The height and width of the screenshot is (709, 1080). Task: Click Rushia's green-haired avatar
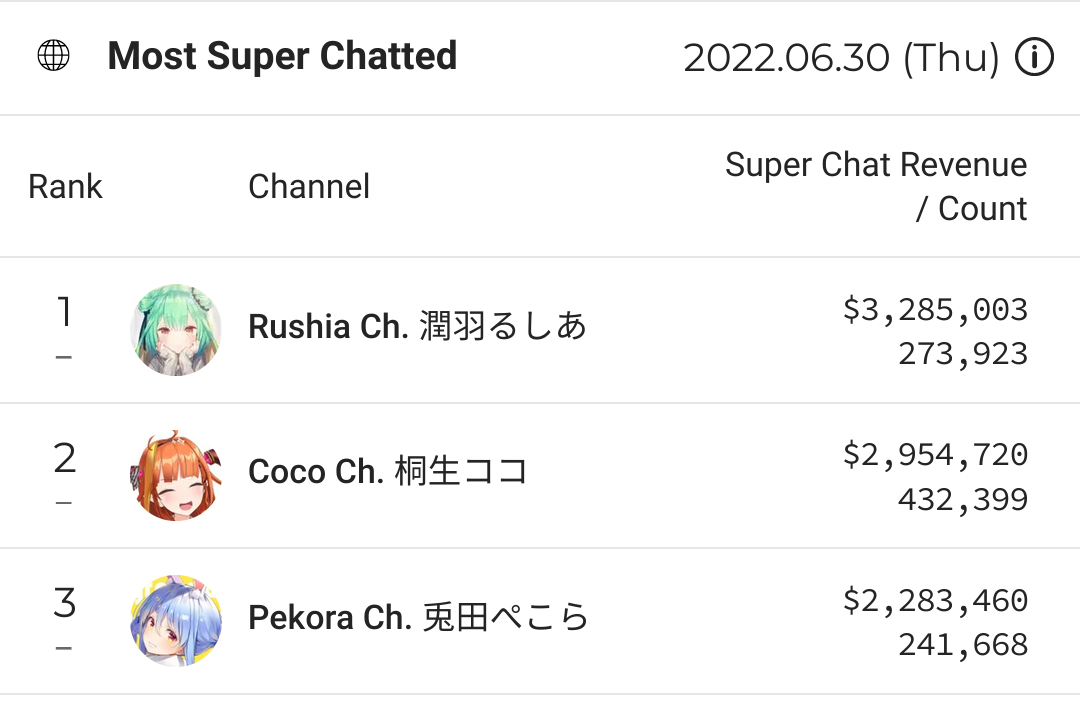tap(176, 329)
